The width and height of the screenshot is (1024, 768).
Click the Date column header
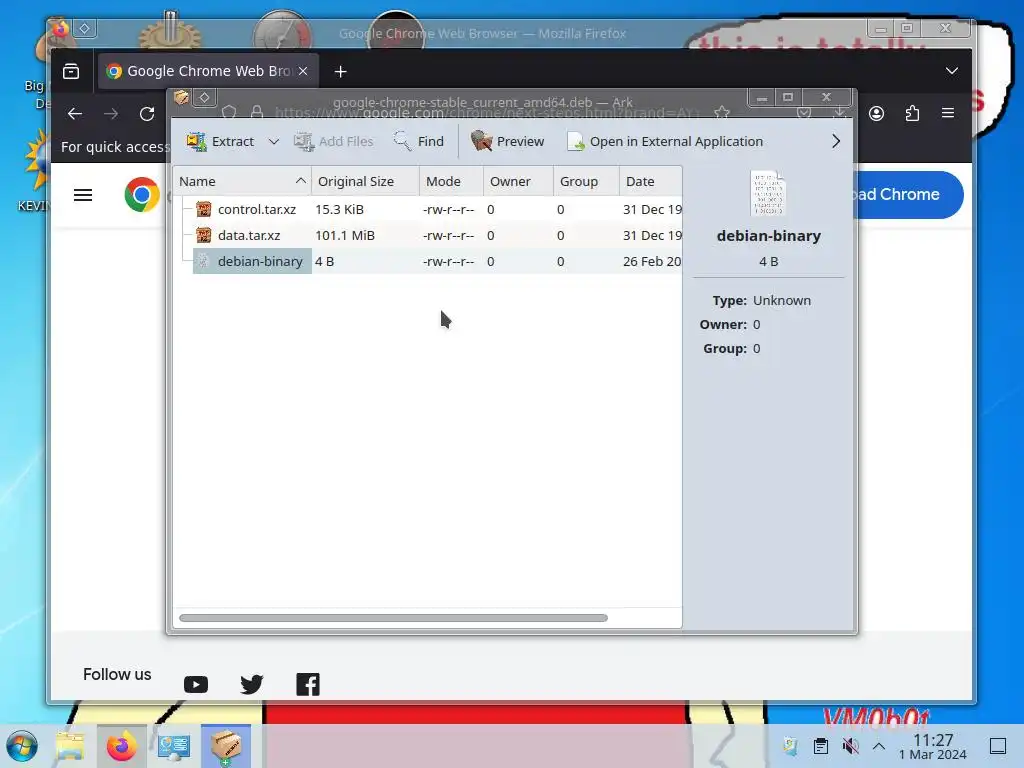(650, 182)
